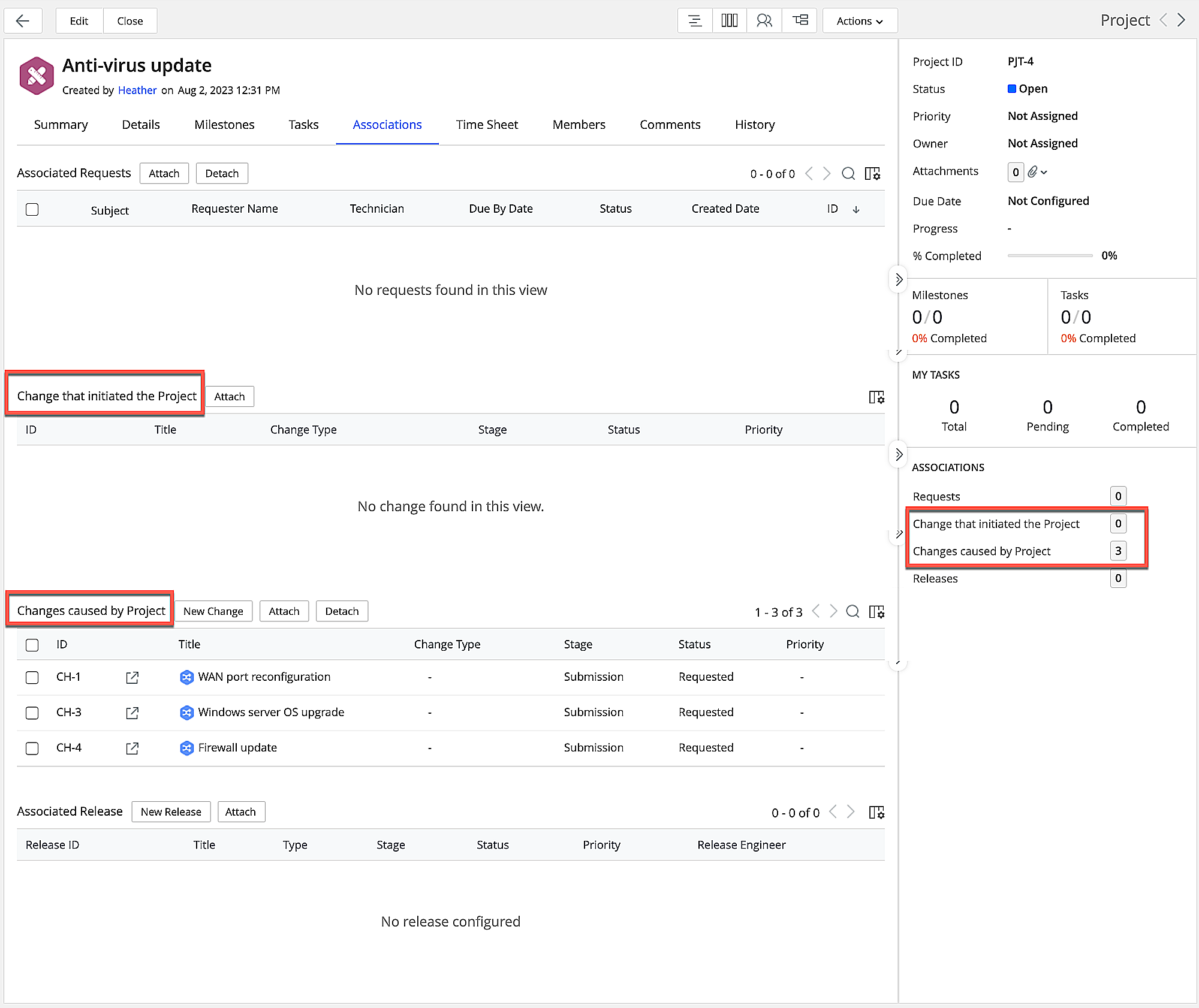Open column chooser for Associated Release
Viewport: 1199px width, 1008px height.
point(876,813)
